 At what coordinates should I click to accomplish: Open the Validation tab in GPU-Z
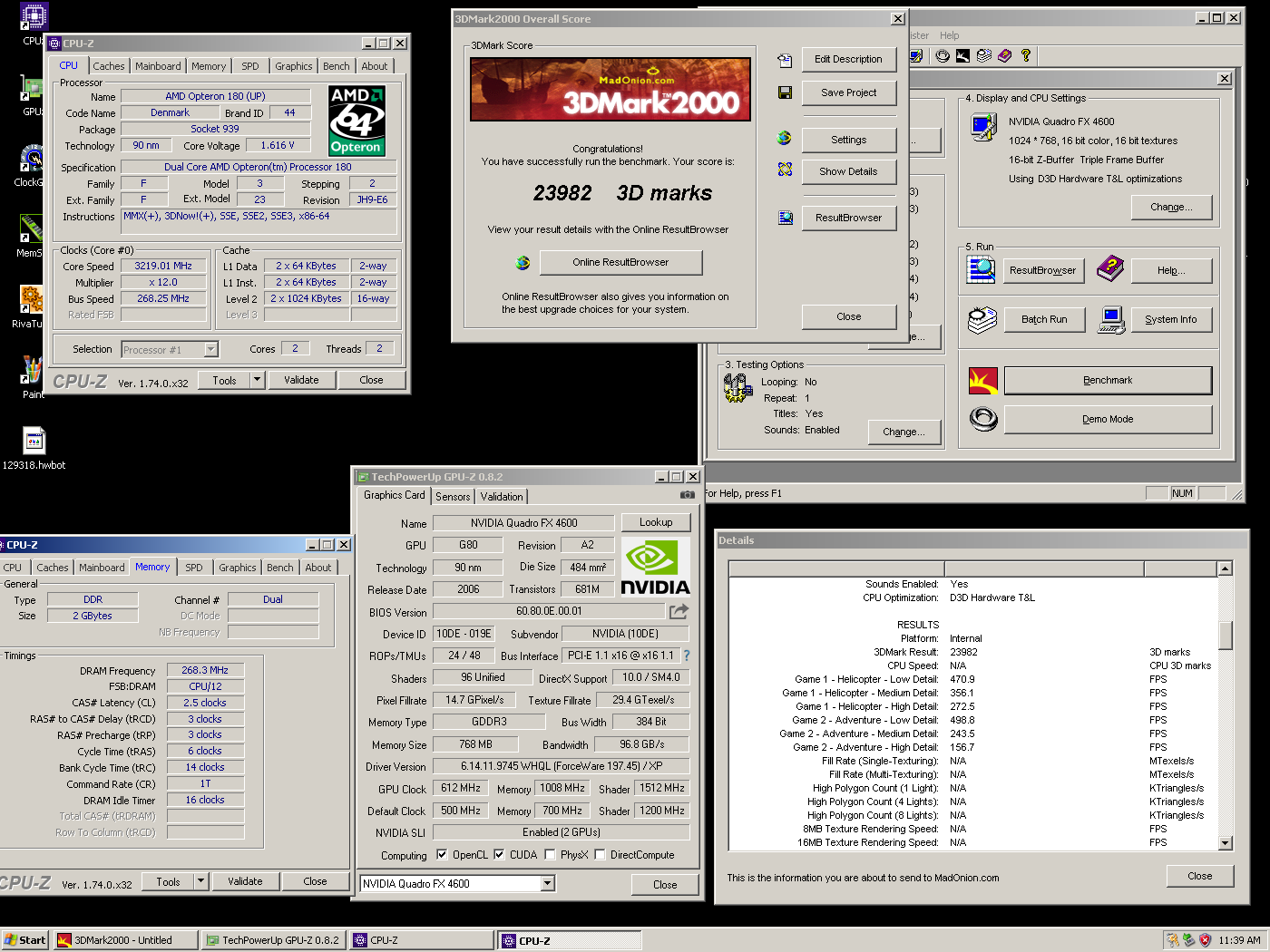[x=502, y=496]
